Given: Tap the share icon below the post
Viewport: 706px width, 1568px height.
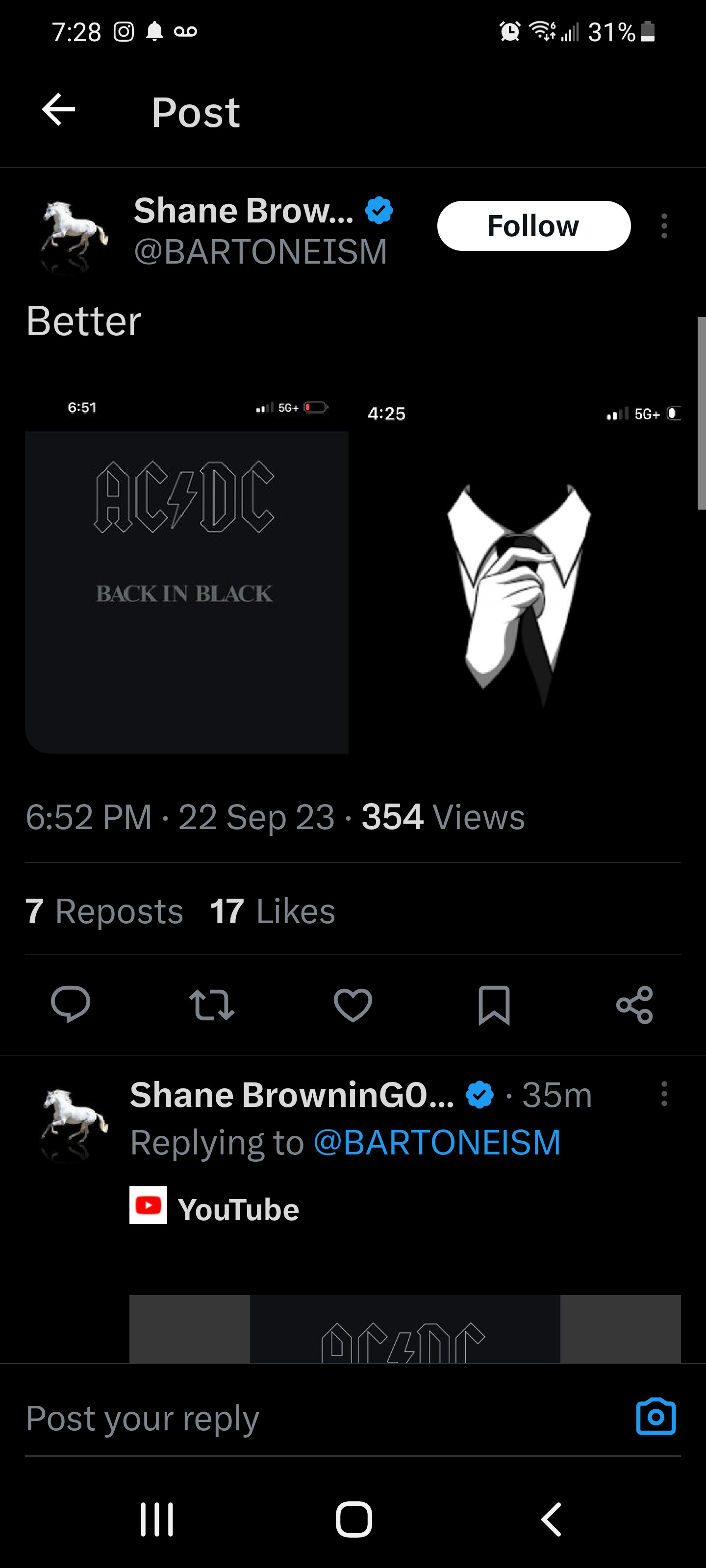Looking at the screenshot, I should [634, 1004].
